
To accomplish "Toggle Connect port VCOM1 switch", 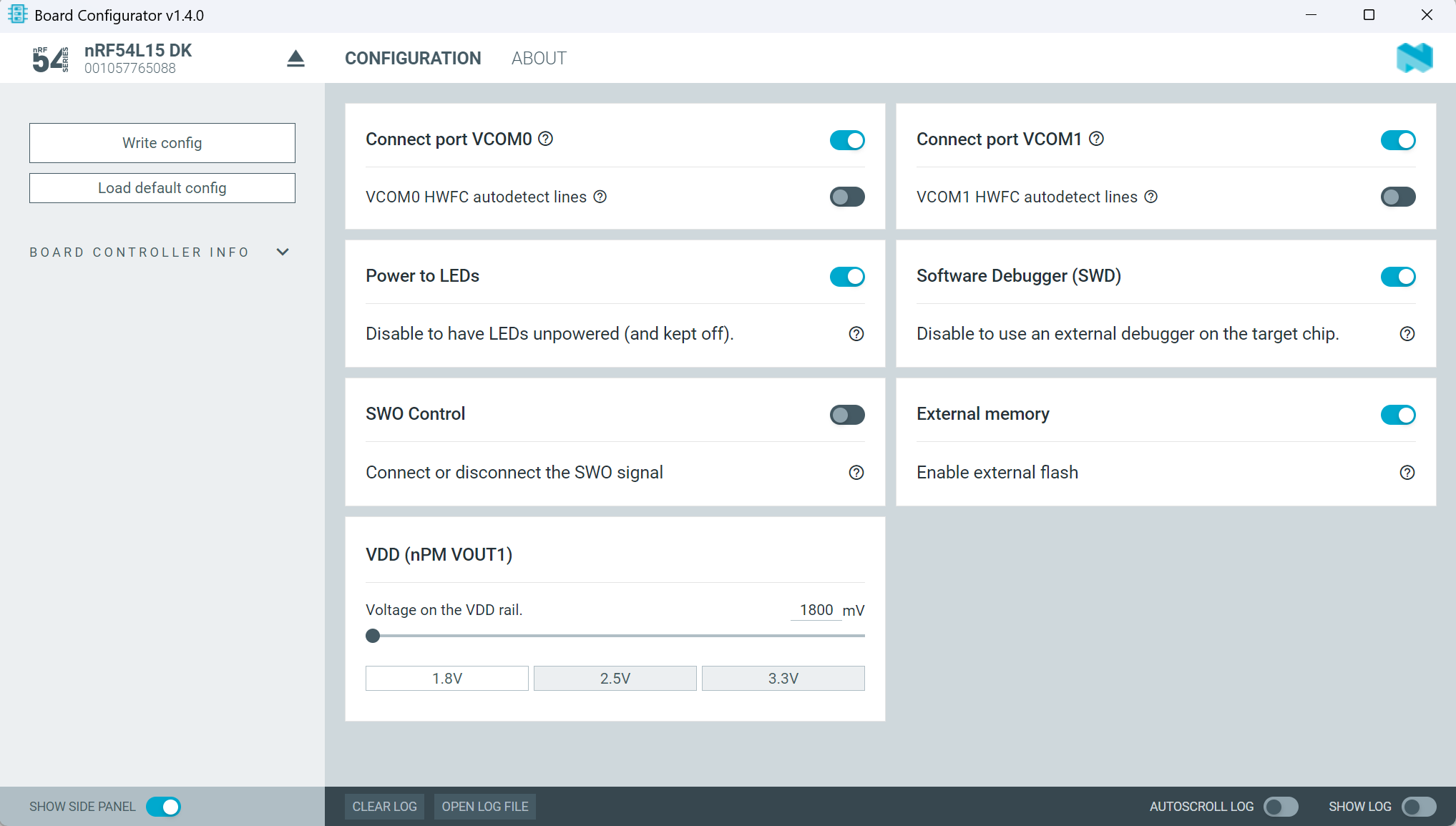I will [x=1398, y=140].
